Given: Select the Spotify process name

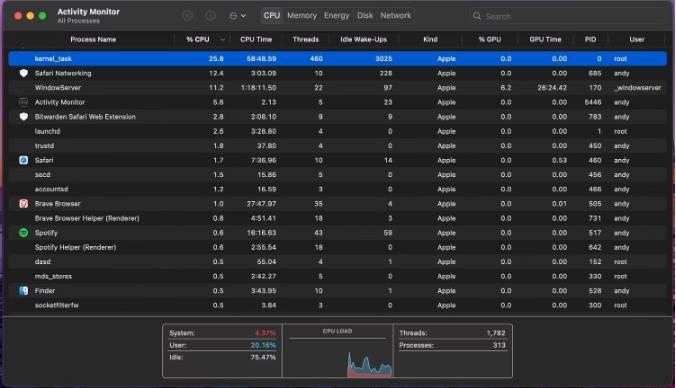Looking at the screenshot, I should [46, 233].
